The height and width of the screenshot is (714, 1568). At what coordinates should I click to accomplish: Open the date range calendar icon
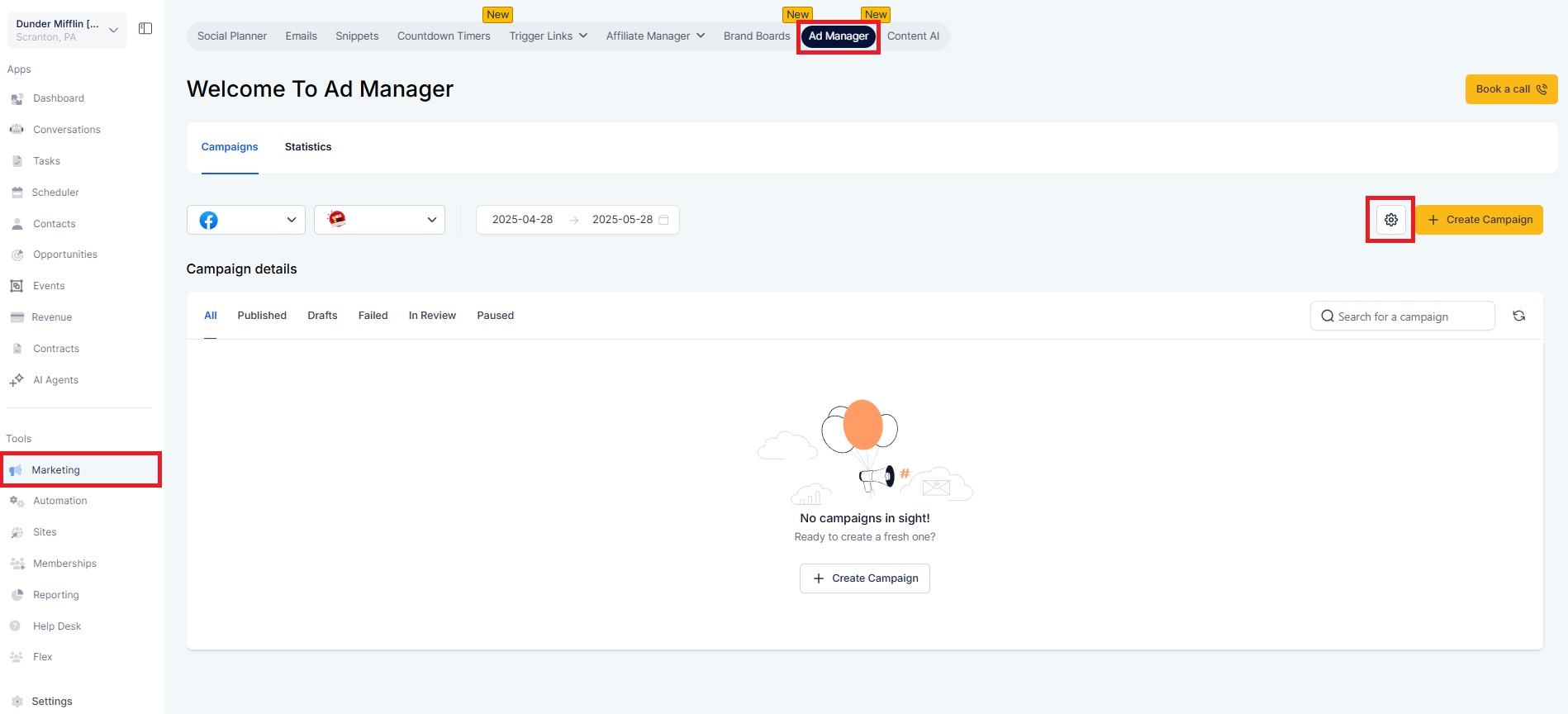[x=663, y=220]
